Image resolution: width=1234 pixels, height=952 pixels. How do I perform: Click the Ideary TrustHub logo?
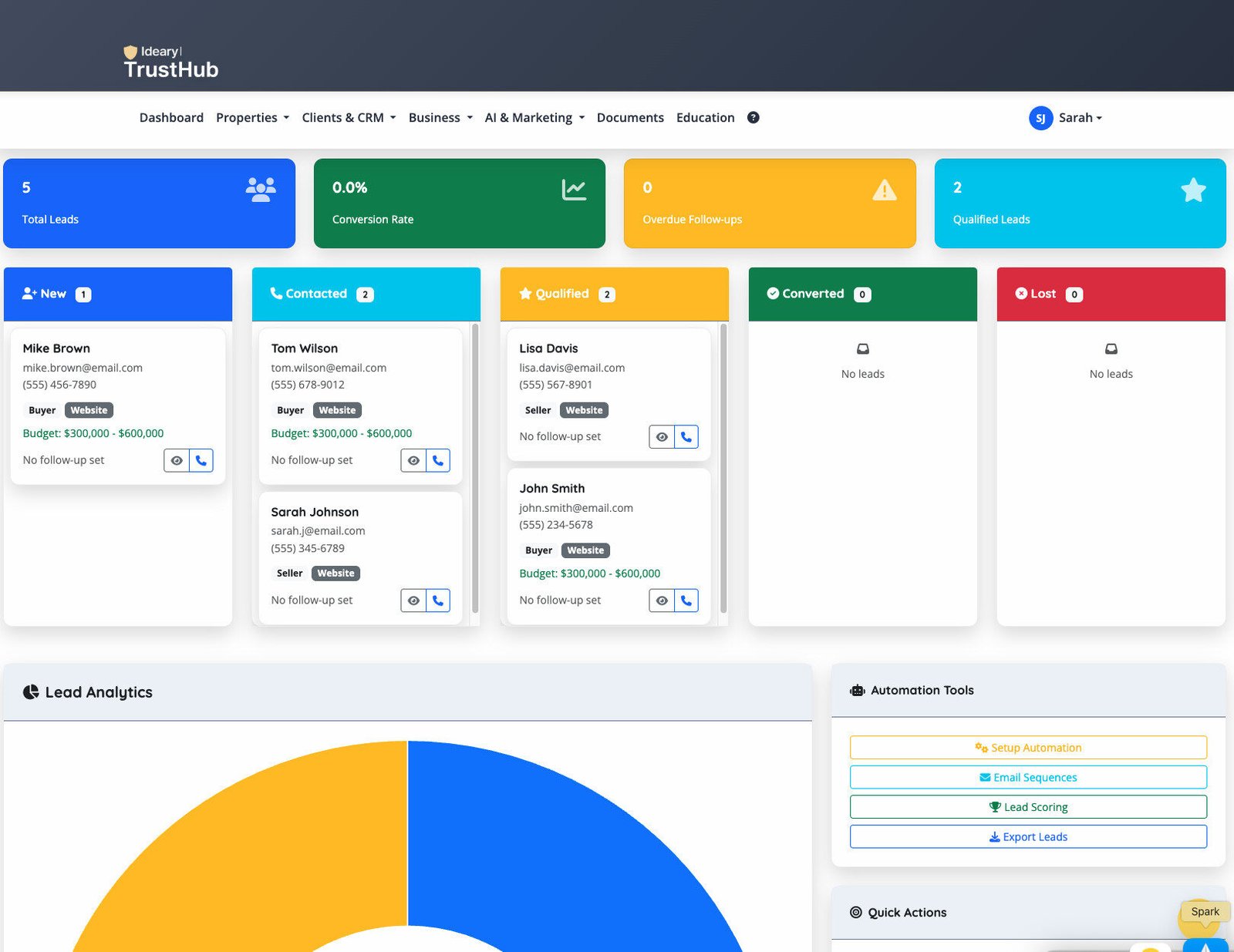coord(170,62)
